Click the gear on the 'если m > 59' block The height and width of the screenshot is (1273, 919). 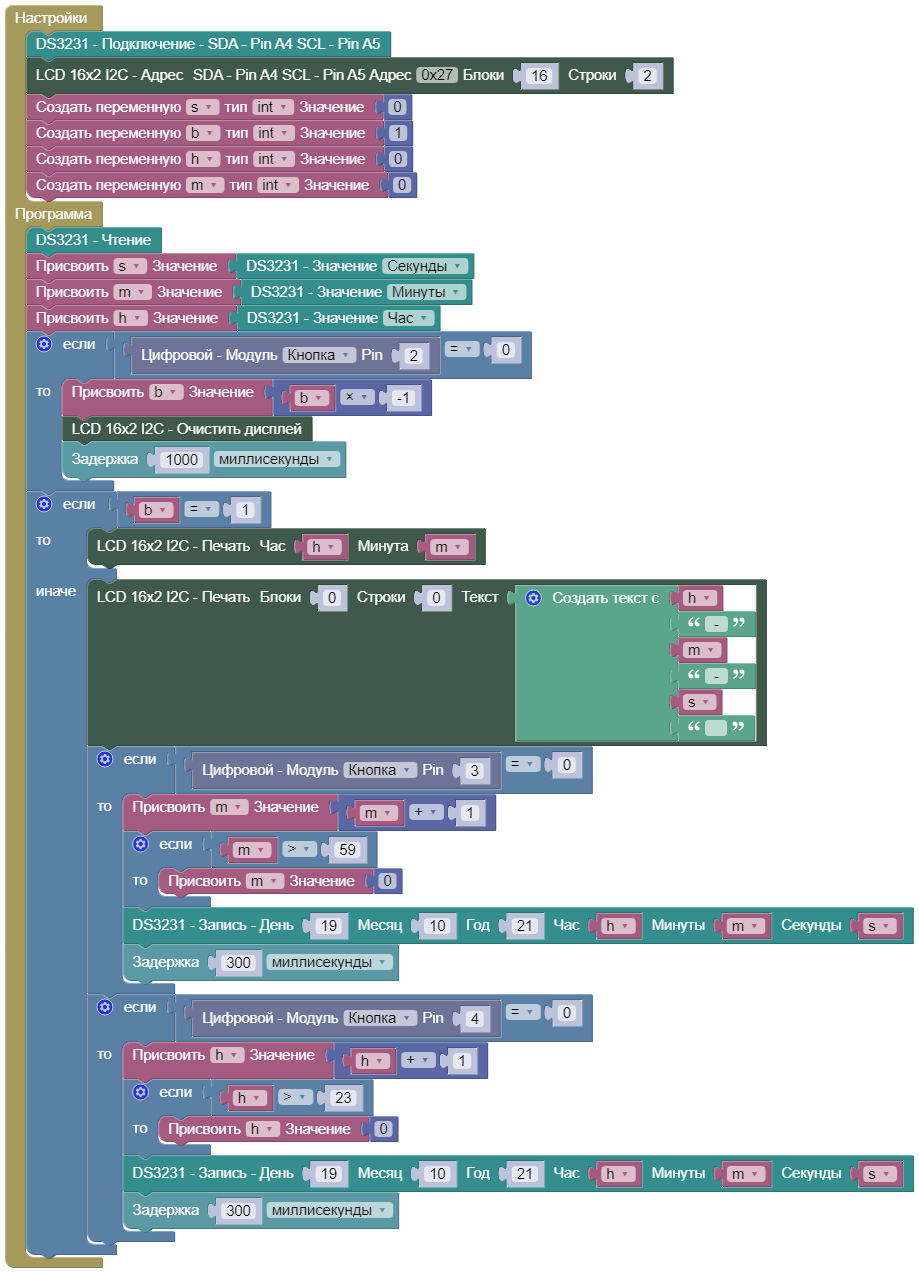pyautogui.click(x=140, y=844)
